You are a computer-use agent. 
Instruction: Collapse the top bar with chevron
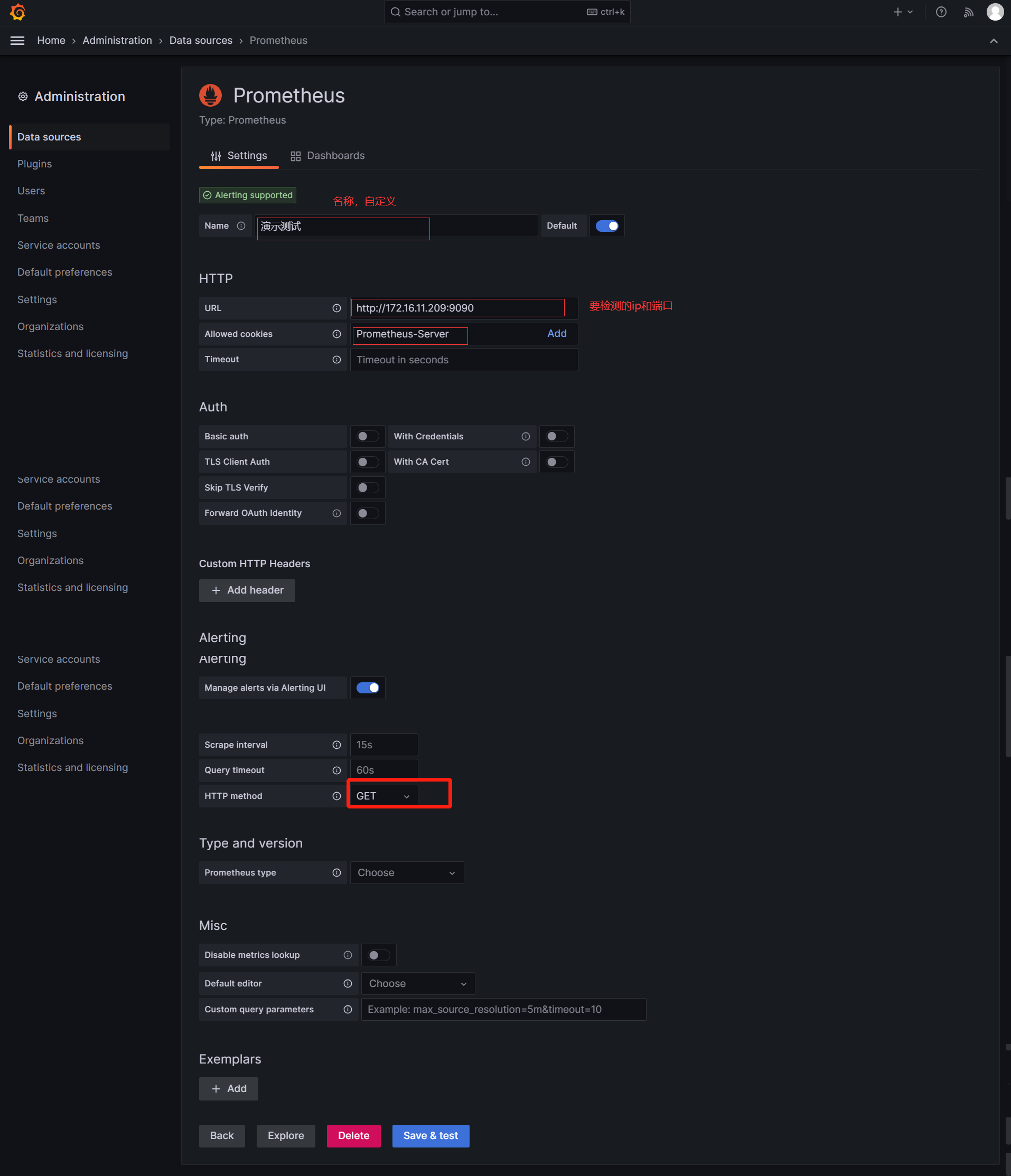[994, 41]
